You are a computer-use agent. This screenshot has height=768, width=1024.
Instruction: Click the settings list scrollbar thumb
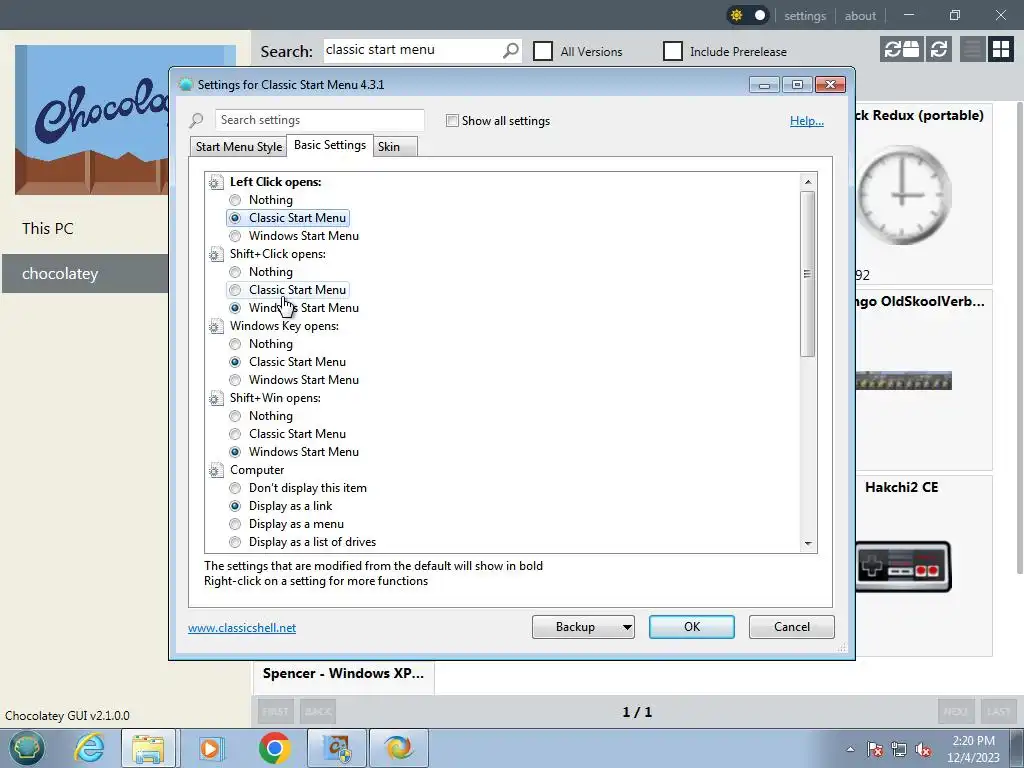click(x=808, y=274)
